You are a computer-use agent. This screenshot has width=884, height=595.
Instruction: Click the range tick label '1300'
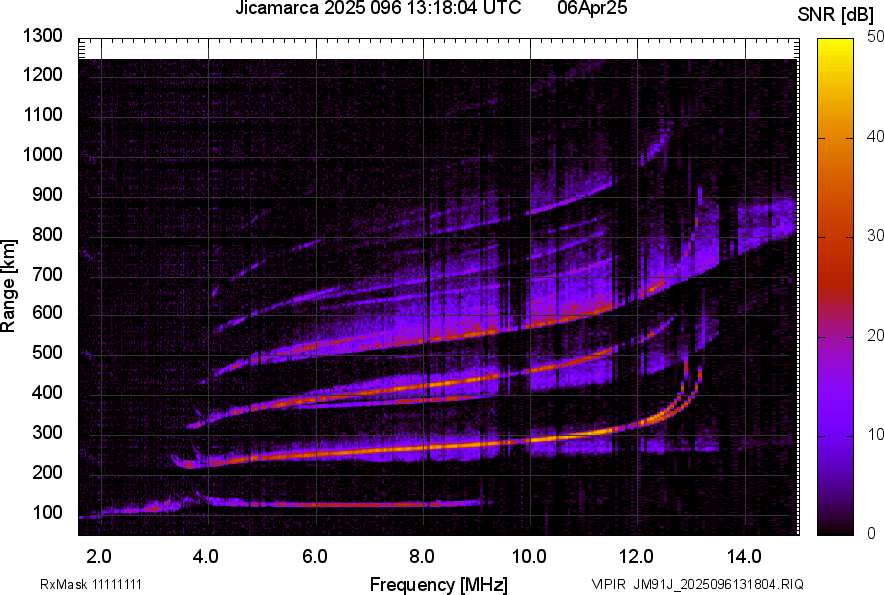42,36
